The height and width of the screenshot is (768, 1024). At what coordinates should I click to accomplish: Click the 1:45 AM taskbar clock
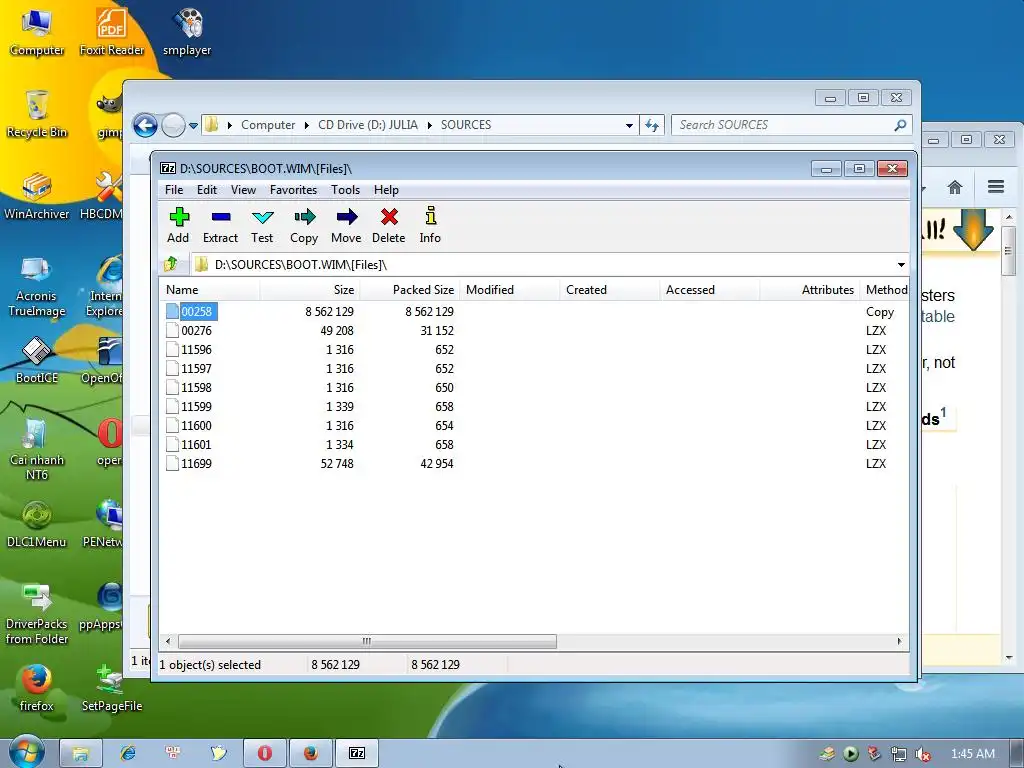(972, 754)
